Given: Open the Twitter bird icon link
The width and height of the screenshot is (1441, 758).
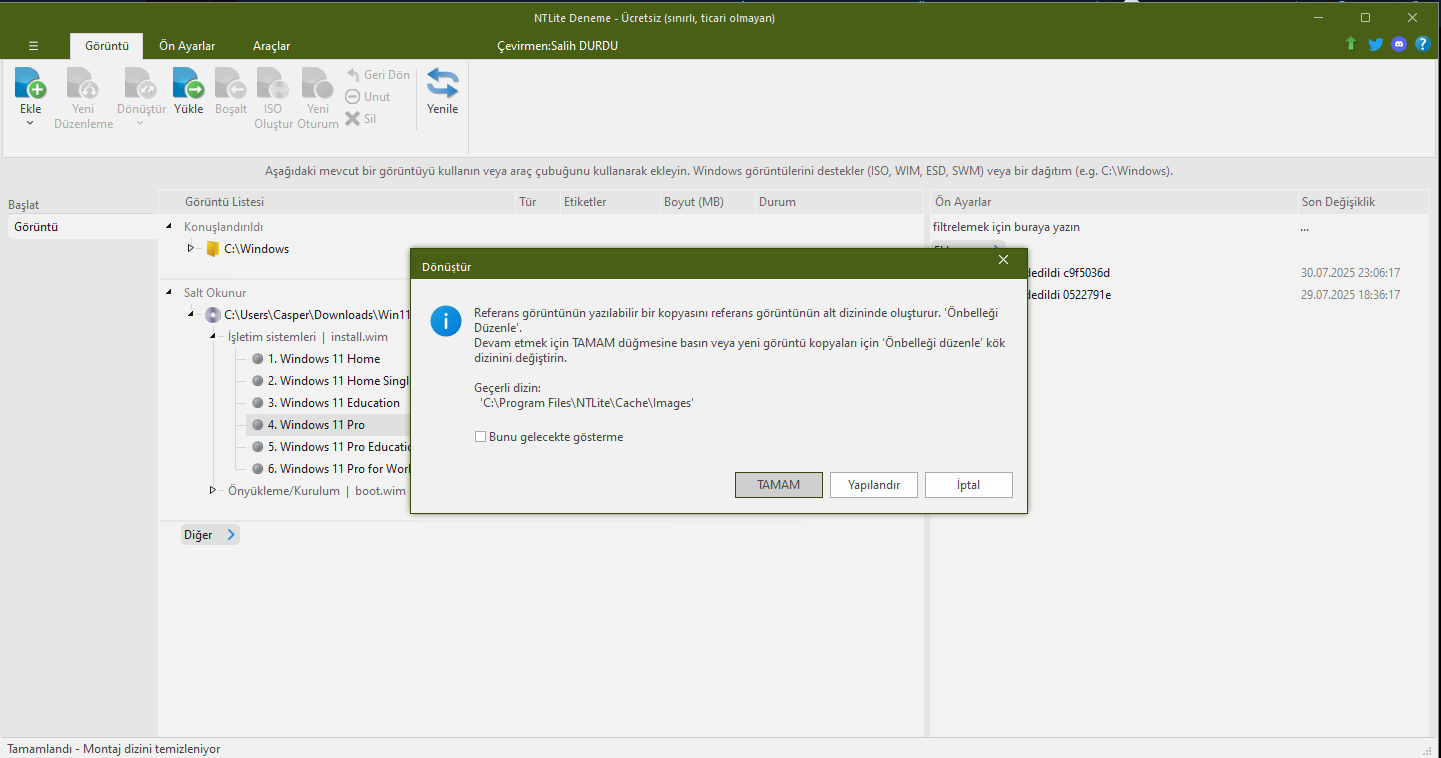Looking at the screenshot, I should point(1375,45).
